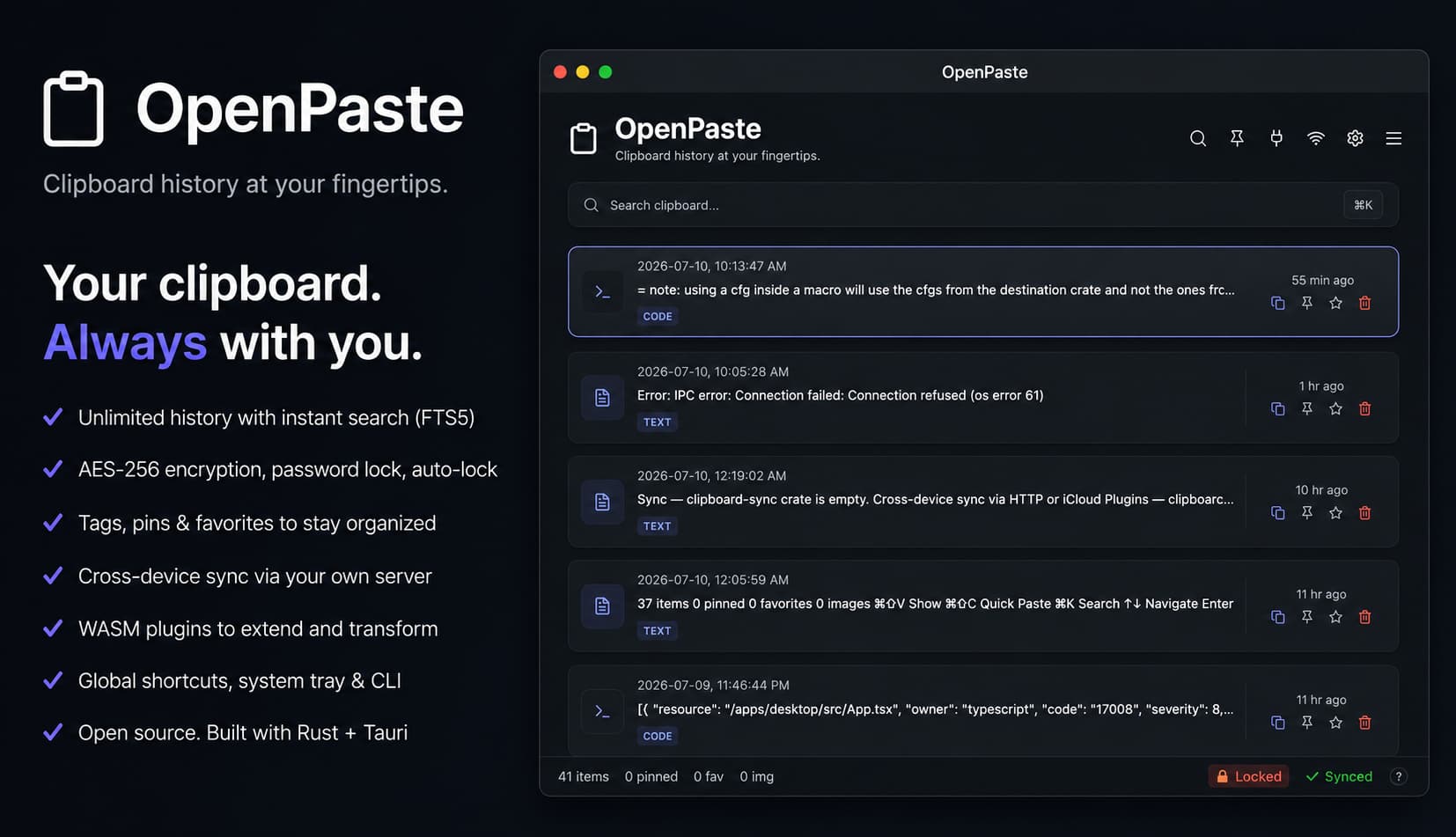The width and height of the screenshot is (1456, 837).
Task: Delete the 'note: using a cfg' entry
Action: click(1364, 303)
